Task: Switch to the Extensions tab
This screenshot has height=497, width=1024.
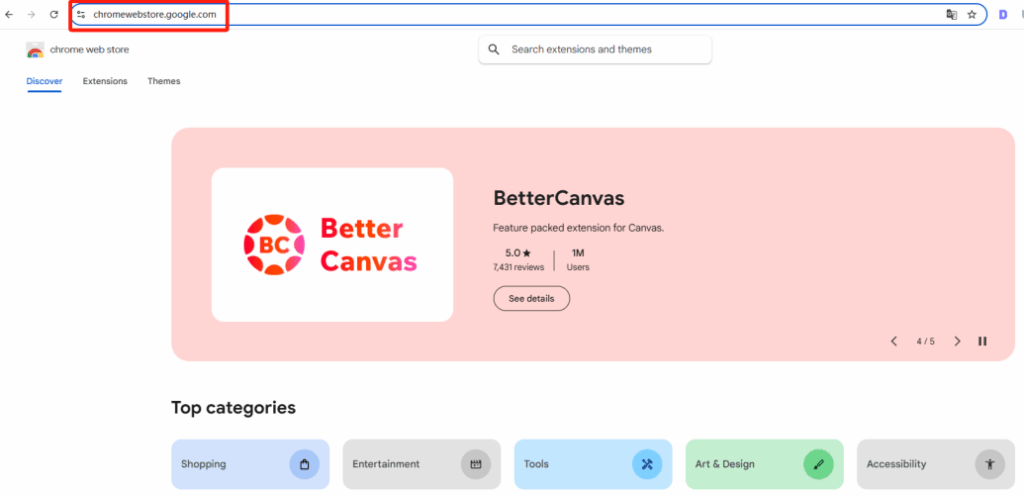Action: click(x=105, y=81)
